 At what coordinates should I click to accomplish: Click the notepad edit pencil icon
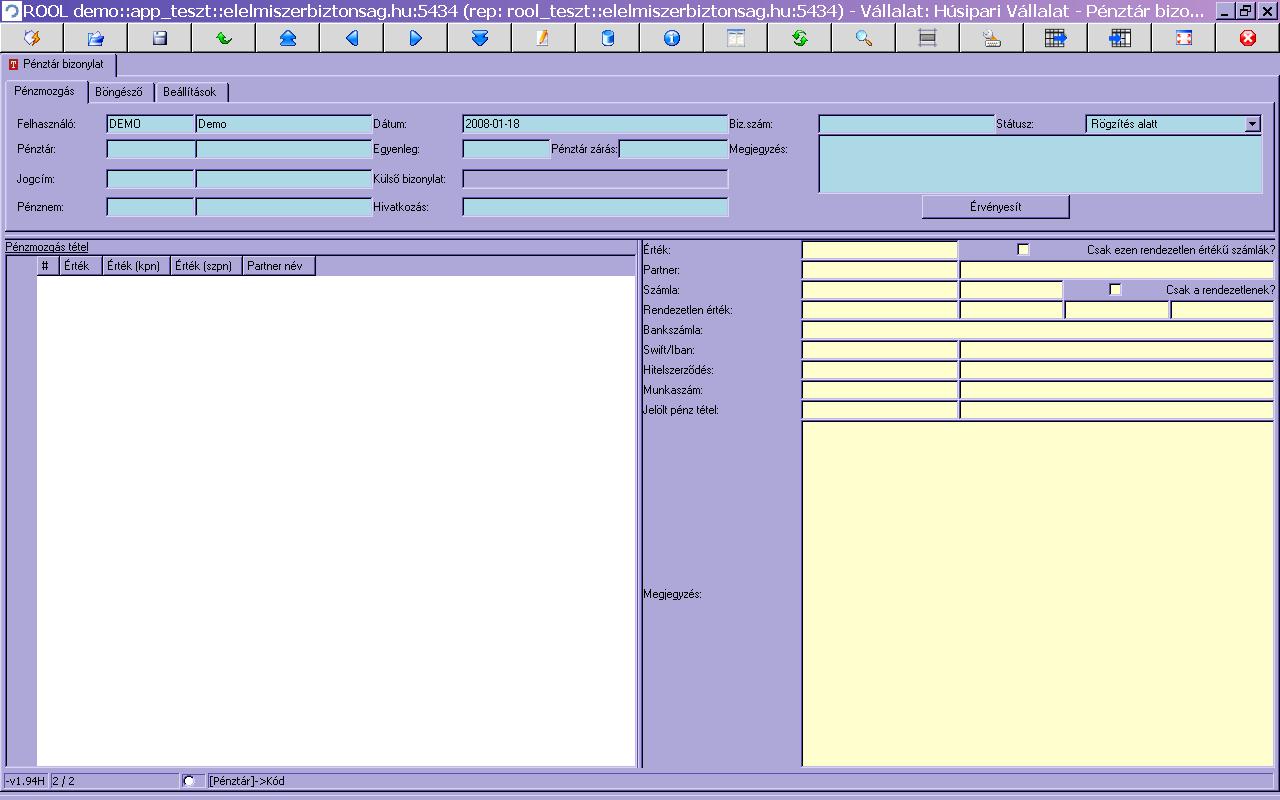[x=544, y=38]
